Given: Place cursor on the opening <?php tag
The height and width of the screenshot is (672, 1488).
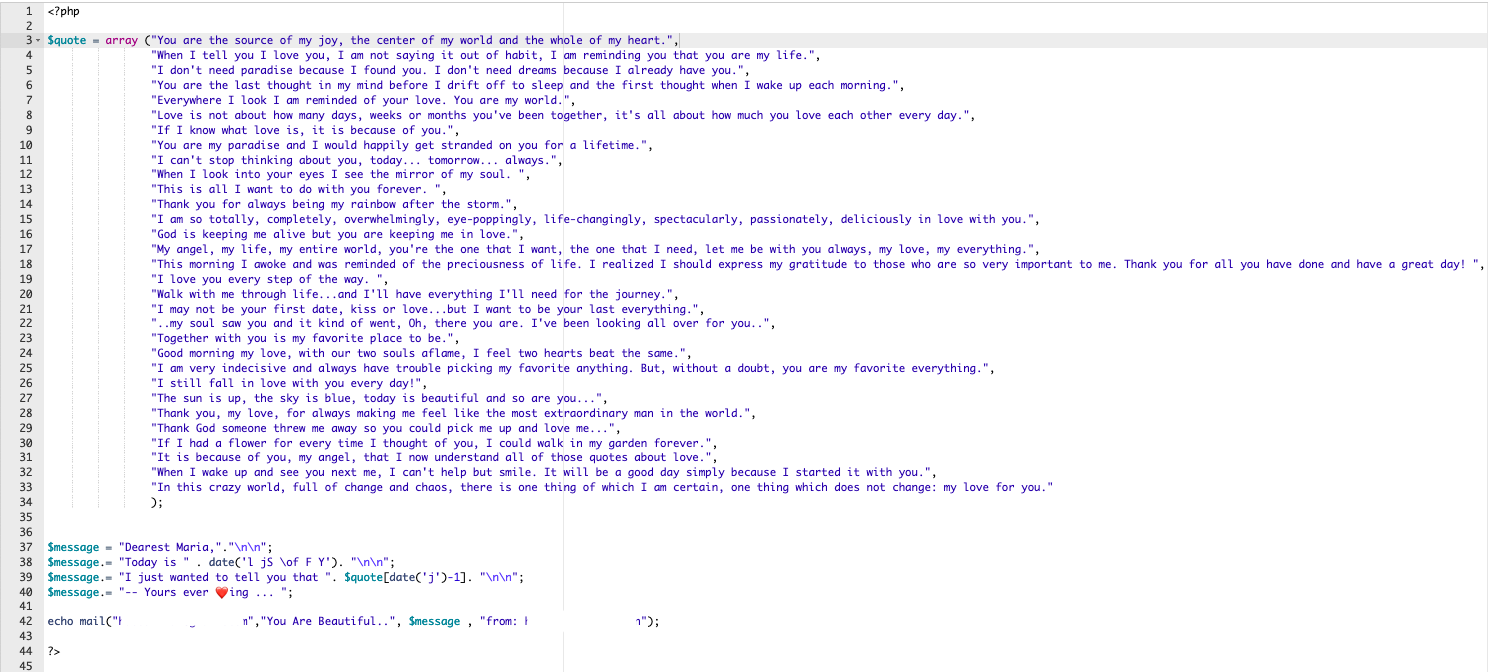Looking at the screenshot, I should [64, 10].
